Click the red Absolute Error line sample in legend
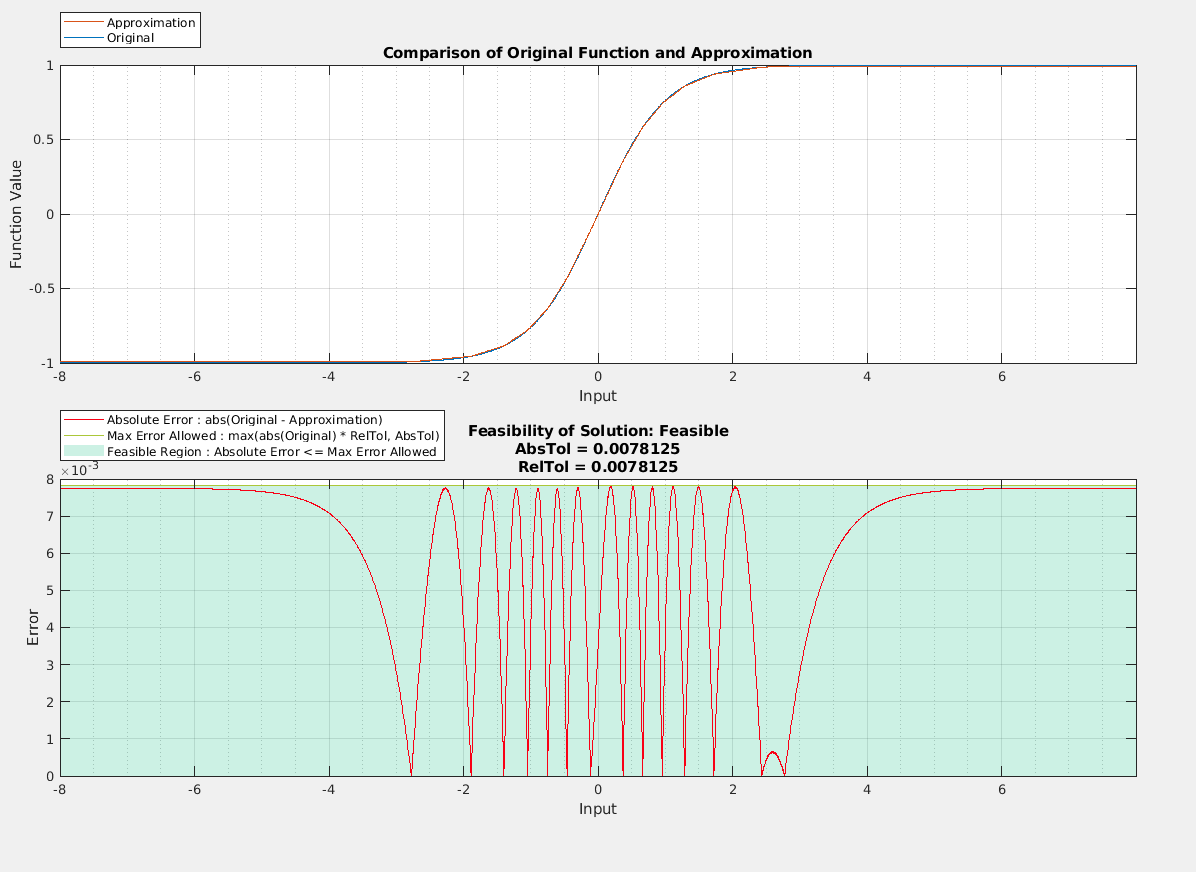Image resolution: width=1196 pixels, height=872 pixels. pyautogui.click(x=83, y=420)
